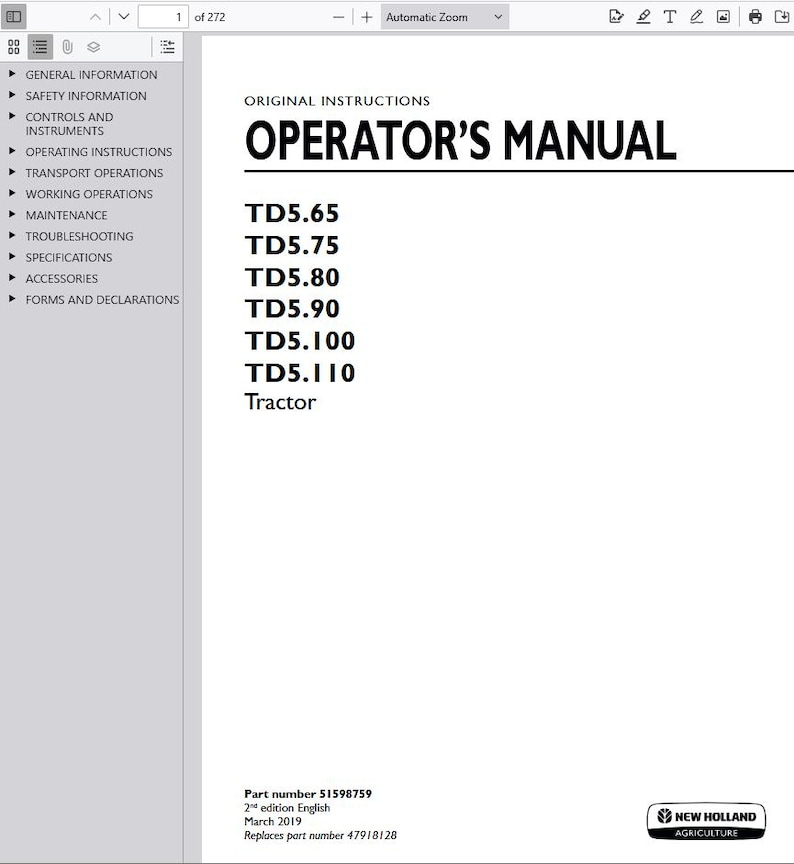Click the TD5.100 model text
Viewport: 794px width, 864px height.
[300, 341]
